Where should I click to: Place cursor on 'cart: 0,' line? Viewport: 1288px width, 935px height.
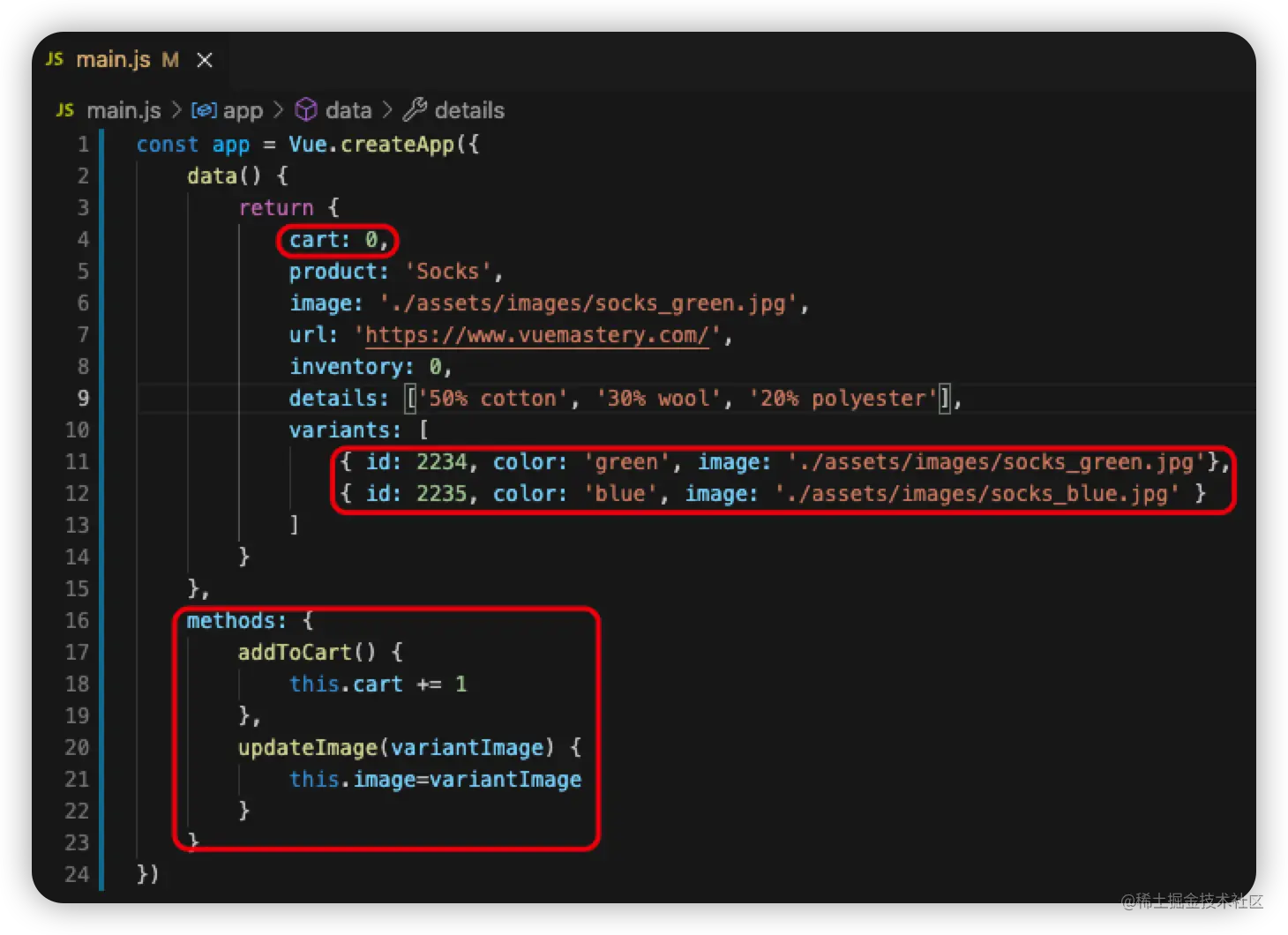coord(339,240)
